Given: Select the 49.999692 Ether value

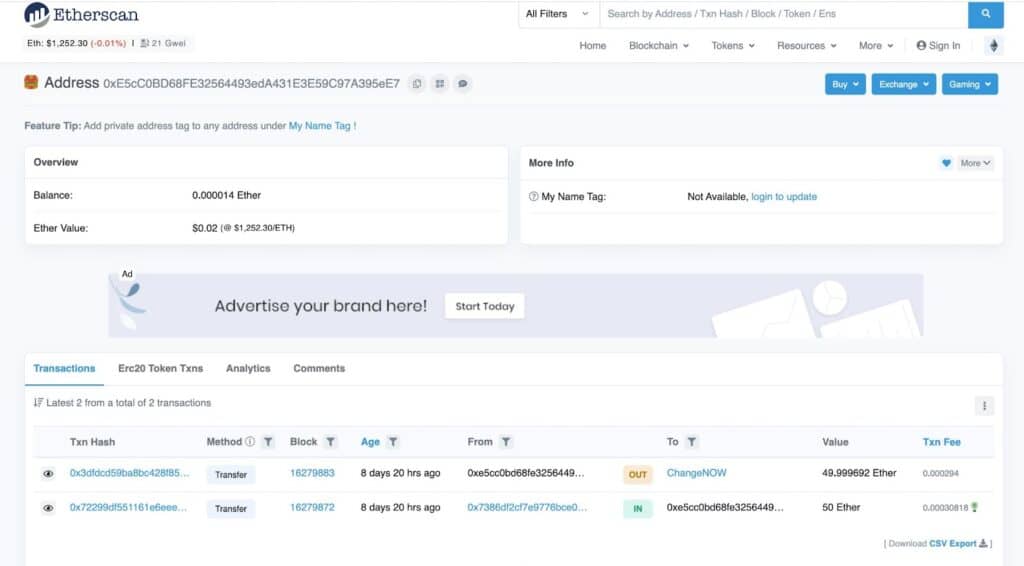Looking at the screenshot, I should [x=859, y=473].
